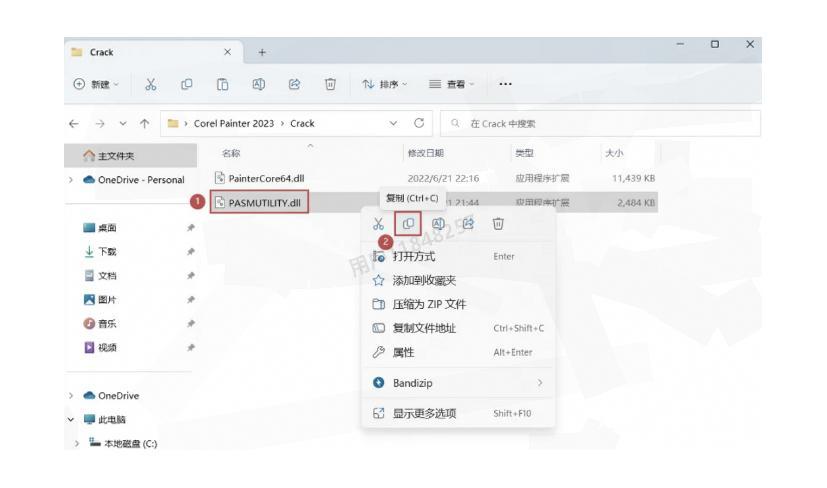Sort by the 类型 column header
This screenshot has height=488, width=827.
click(x=524, y=154)
